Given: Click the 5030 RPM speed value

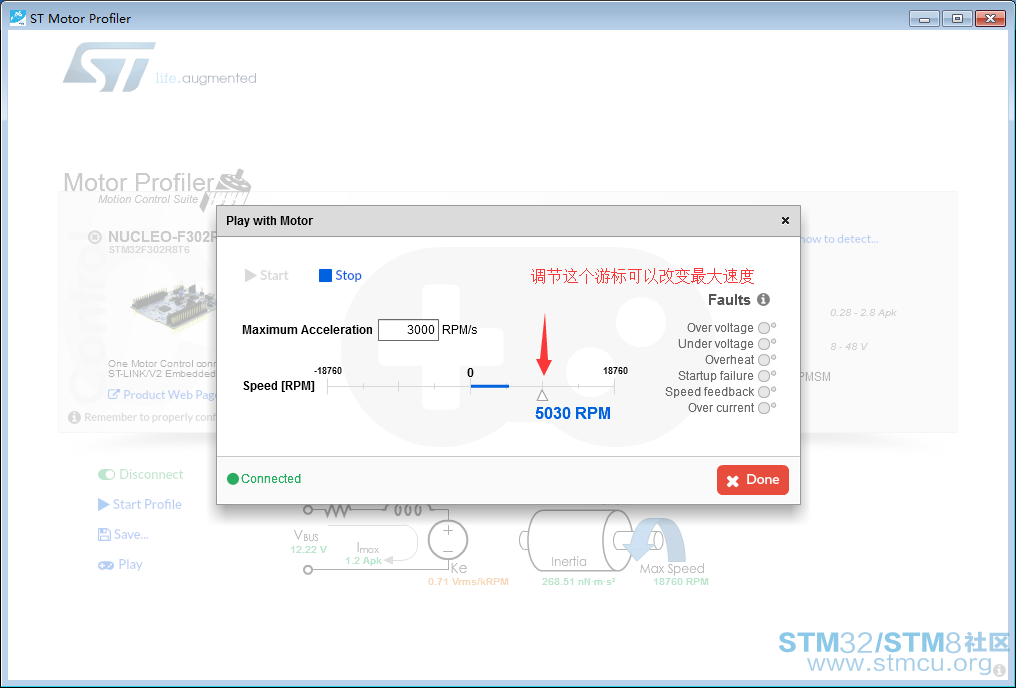Looking at the screenshot, I should pyautogui.click(x=573, y=413).
